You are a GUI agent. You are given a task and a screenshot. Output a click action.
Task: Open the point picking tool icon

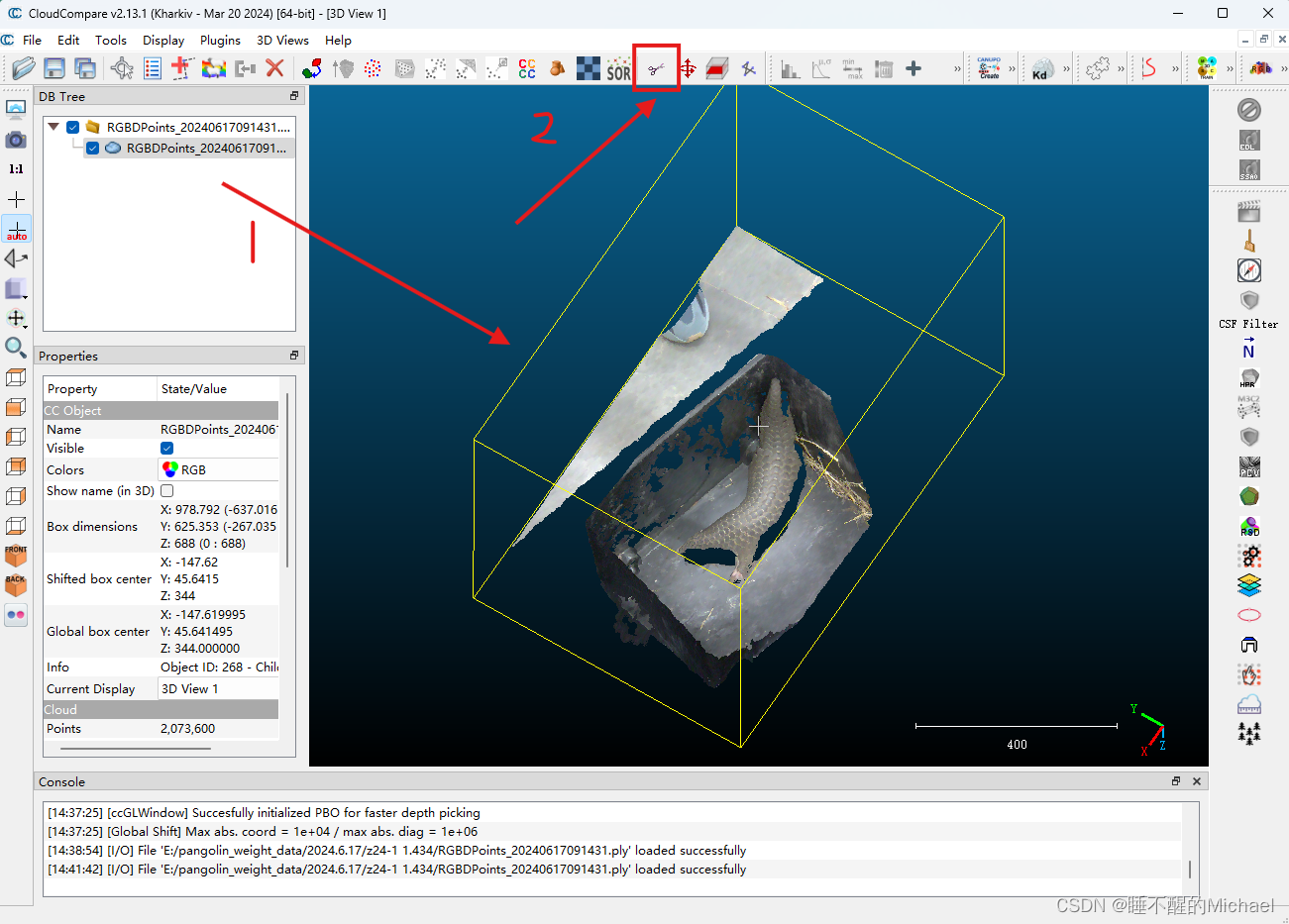(122, 68)
